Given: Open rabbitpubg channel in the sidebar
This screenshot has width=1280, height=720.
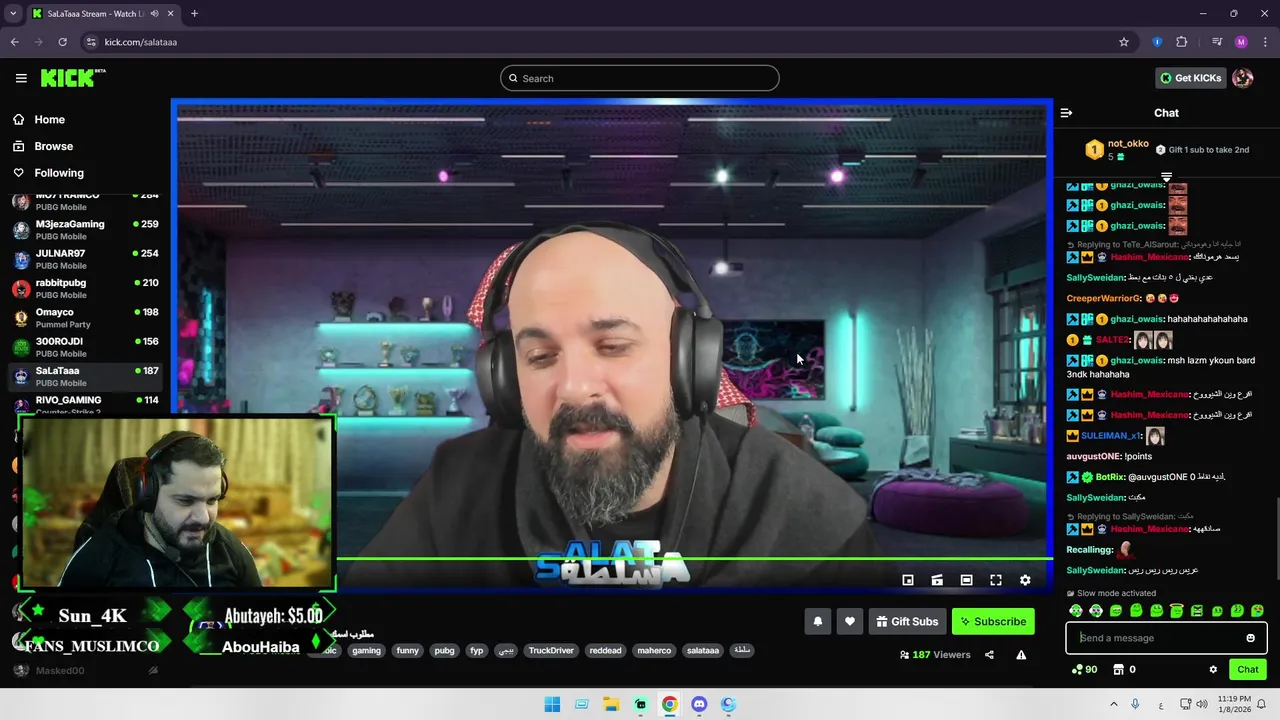Looking at the screenshot, I should (86, 288).
